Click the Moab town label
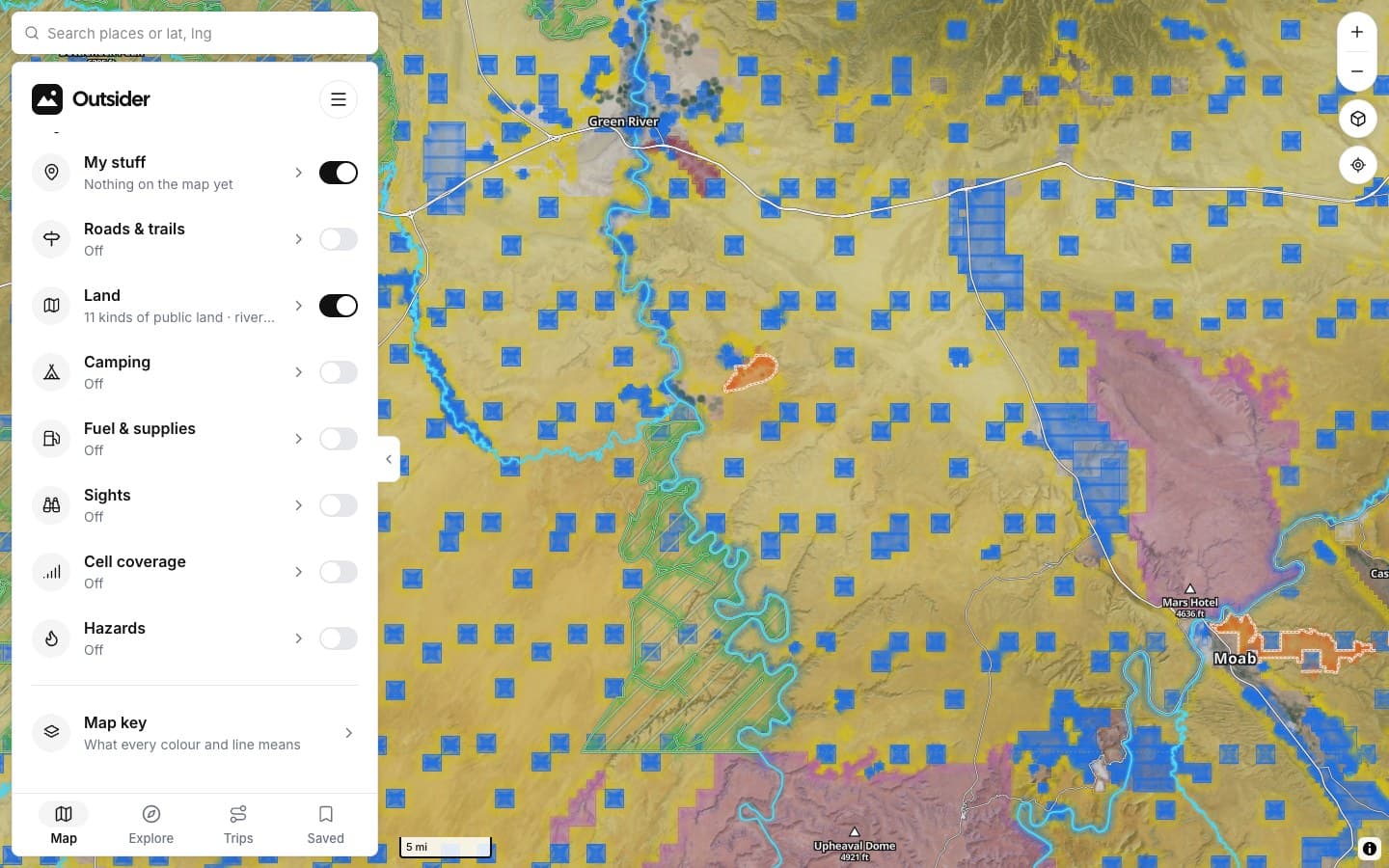Image resolution: width=1389 pixels, height=868 pixels. (x=1235, y=659)
